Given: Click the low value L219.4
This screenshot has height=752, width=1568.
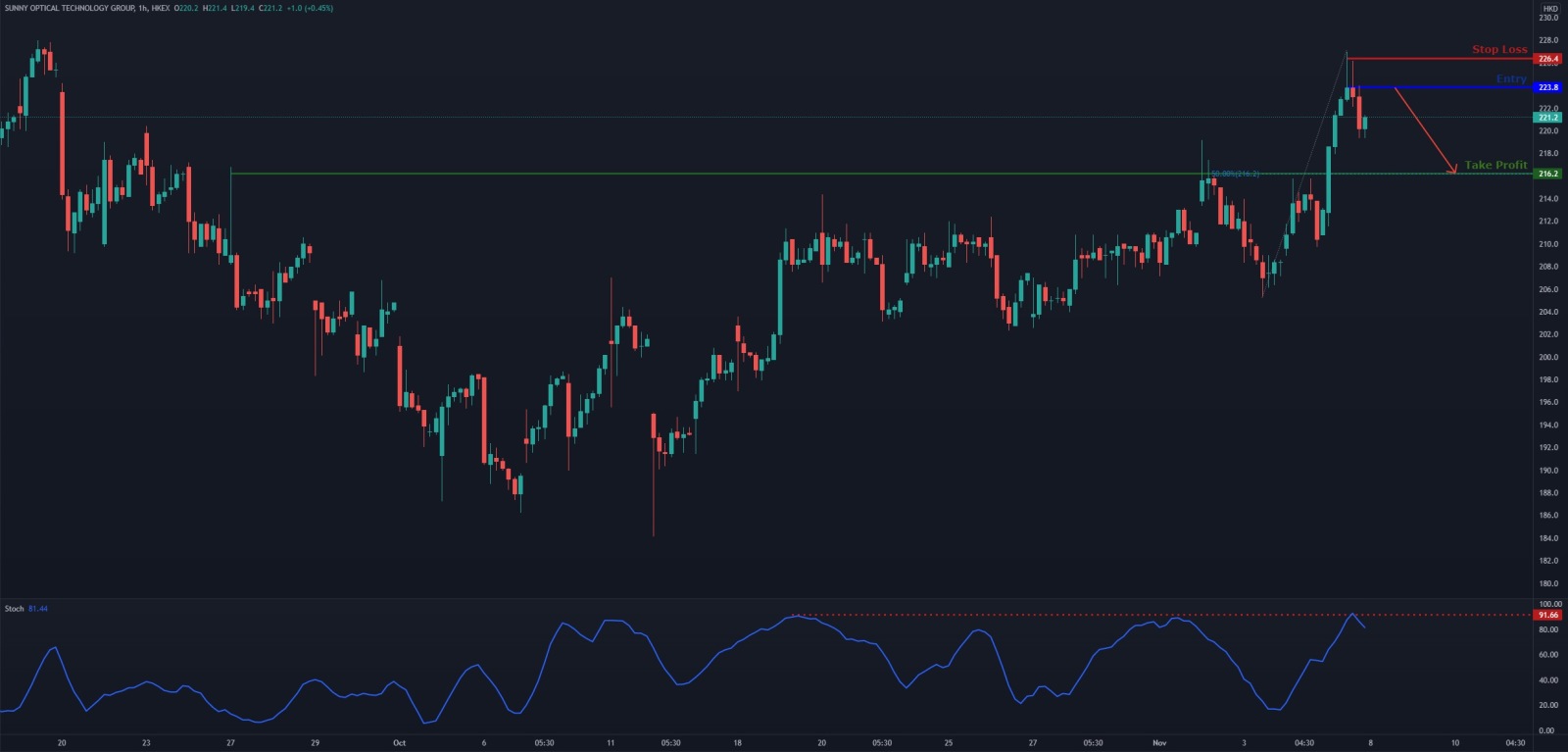Looking at the screenshot, I should (x=242, y=8).
